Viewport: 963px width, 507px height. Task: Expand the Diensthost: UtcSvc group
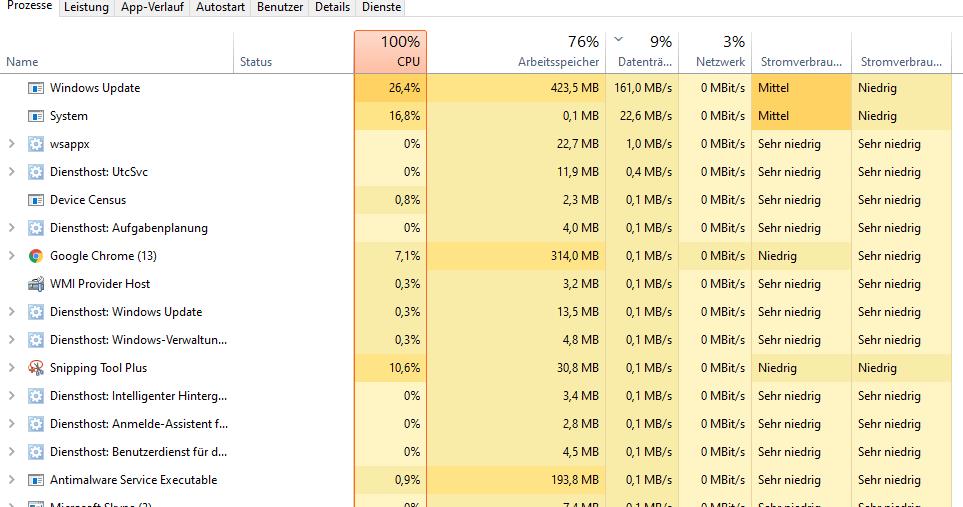click(x=11, y=172)
